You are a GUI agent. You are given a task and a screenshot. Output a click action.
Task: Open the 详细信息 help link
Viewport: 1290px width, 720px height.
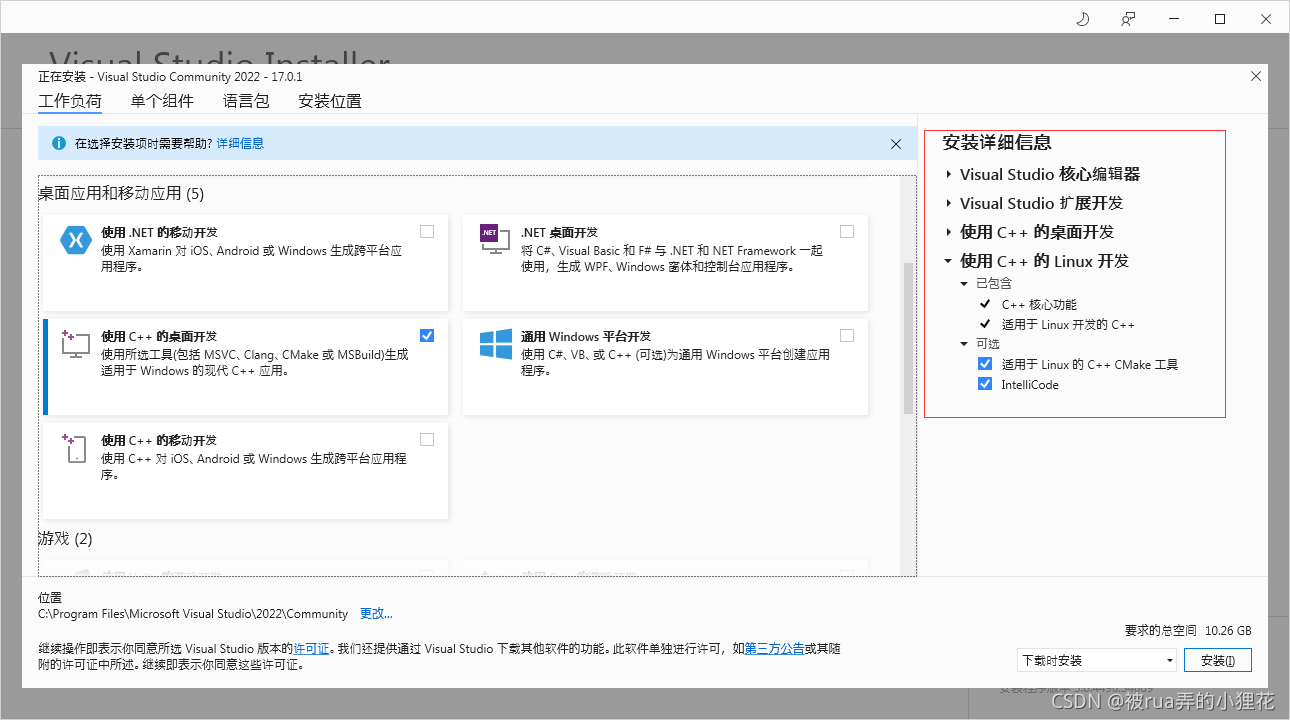240,143
